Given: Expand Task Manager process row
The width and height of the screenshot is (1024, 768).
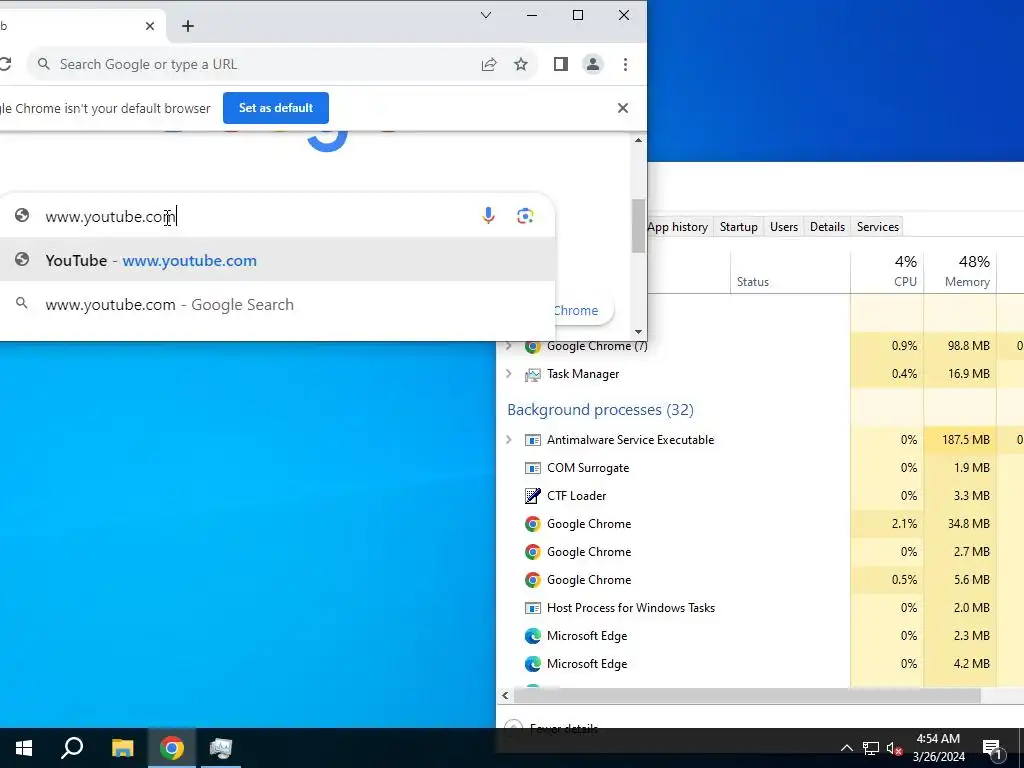Looking at the screenshot, I should [509, 374].
